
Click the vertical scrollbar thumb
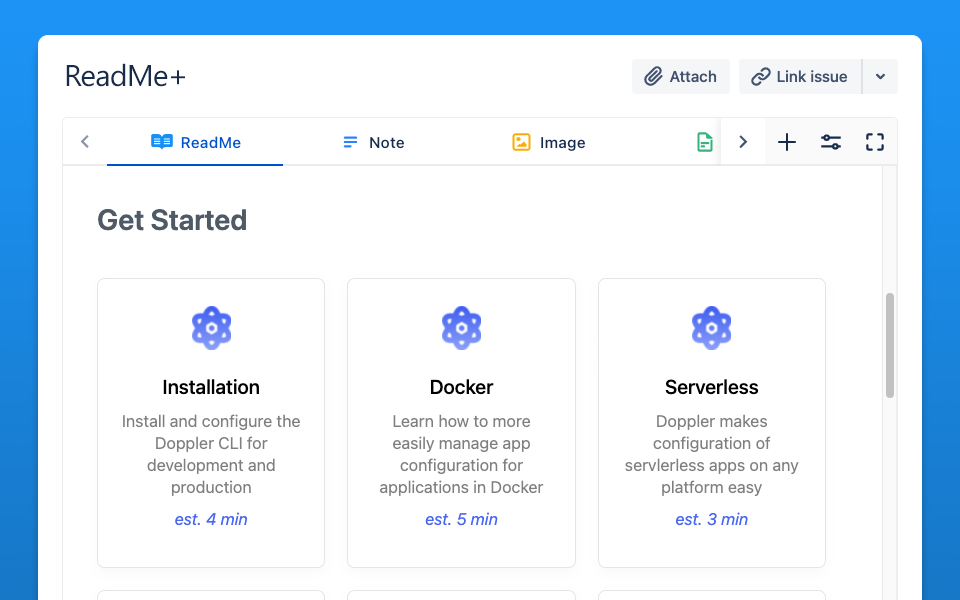pyautogui.click(x=890, y=345)
